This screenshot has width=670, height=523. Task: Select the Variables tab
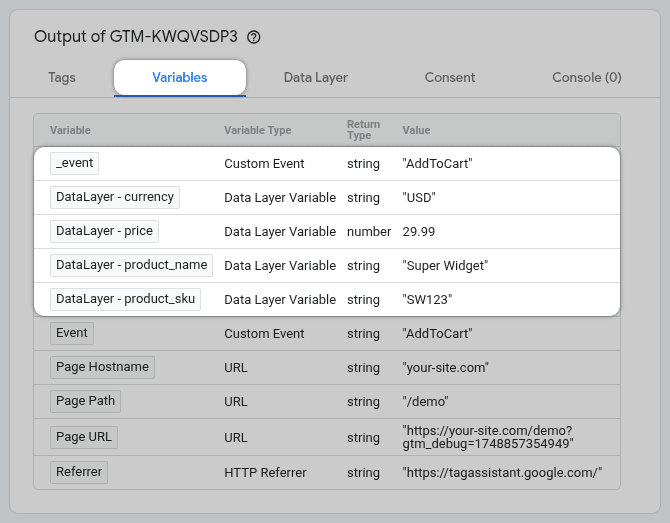180,77
